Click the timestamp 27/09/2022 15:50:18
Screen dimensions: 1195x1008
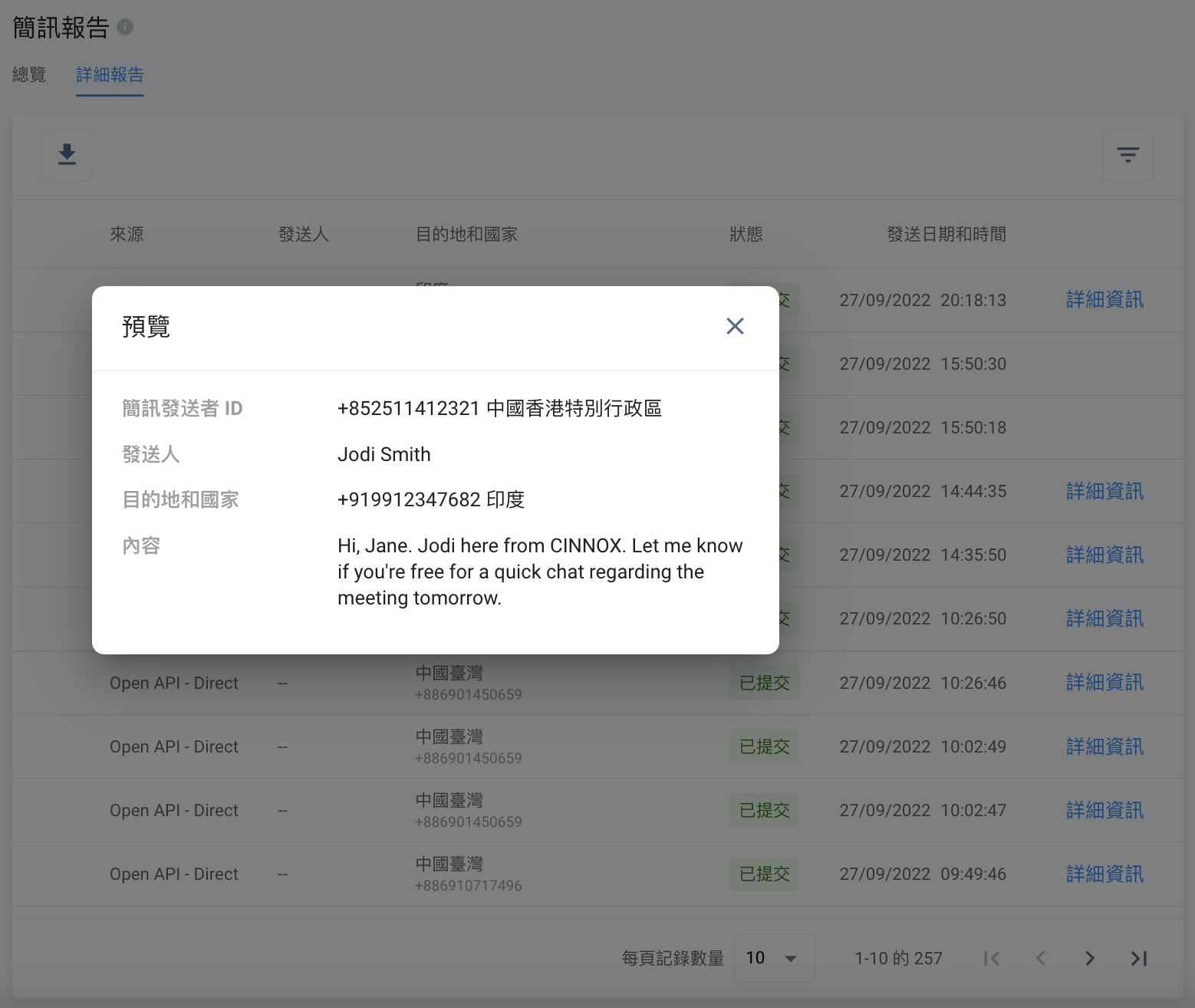coord(923,427)
